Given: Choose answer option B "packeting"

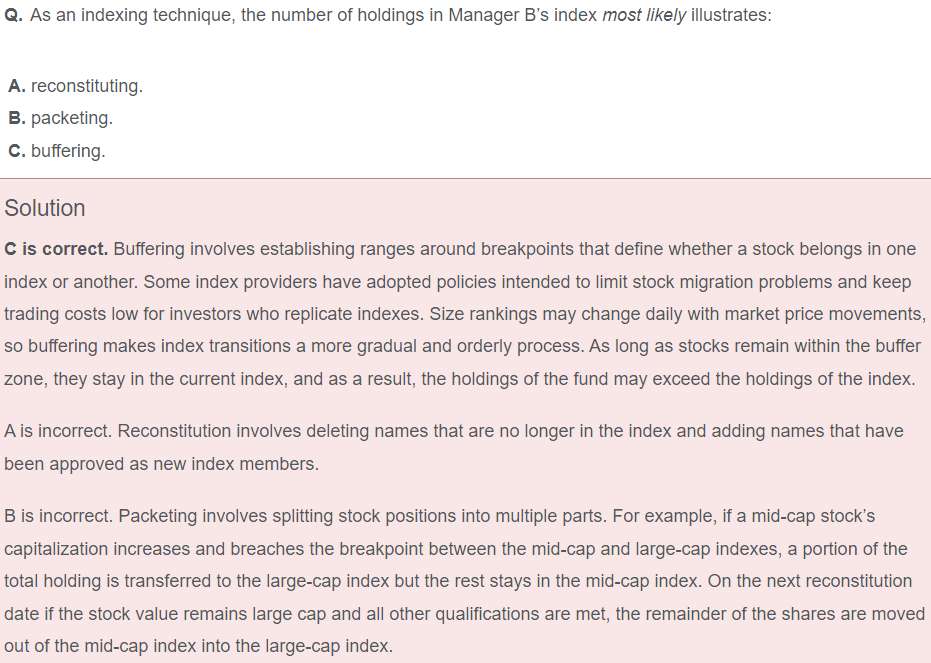Looking at the screenshot, I should (x=71, y=118).
